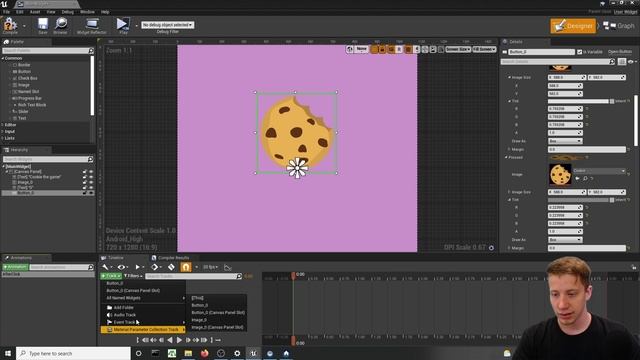Switch to Designer mode
Image resolution: width=640 pixels, height=360 pixels.
coord(573,26)
